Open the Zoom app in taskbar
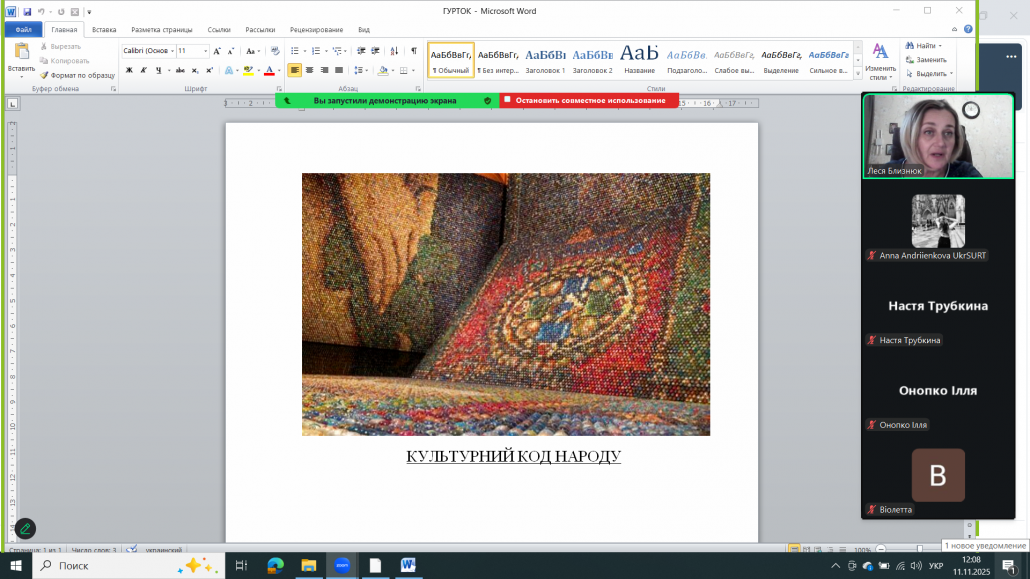Image resolution: width=1030 pixels, height=579 pixels. point(341,565)
